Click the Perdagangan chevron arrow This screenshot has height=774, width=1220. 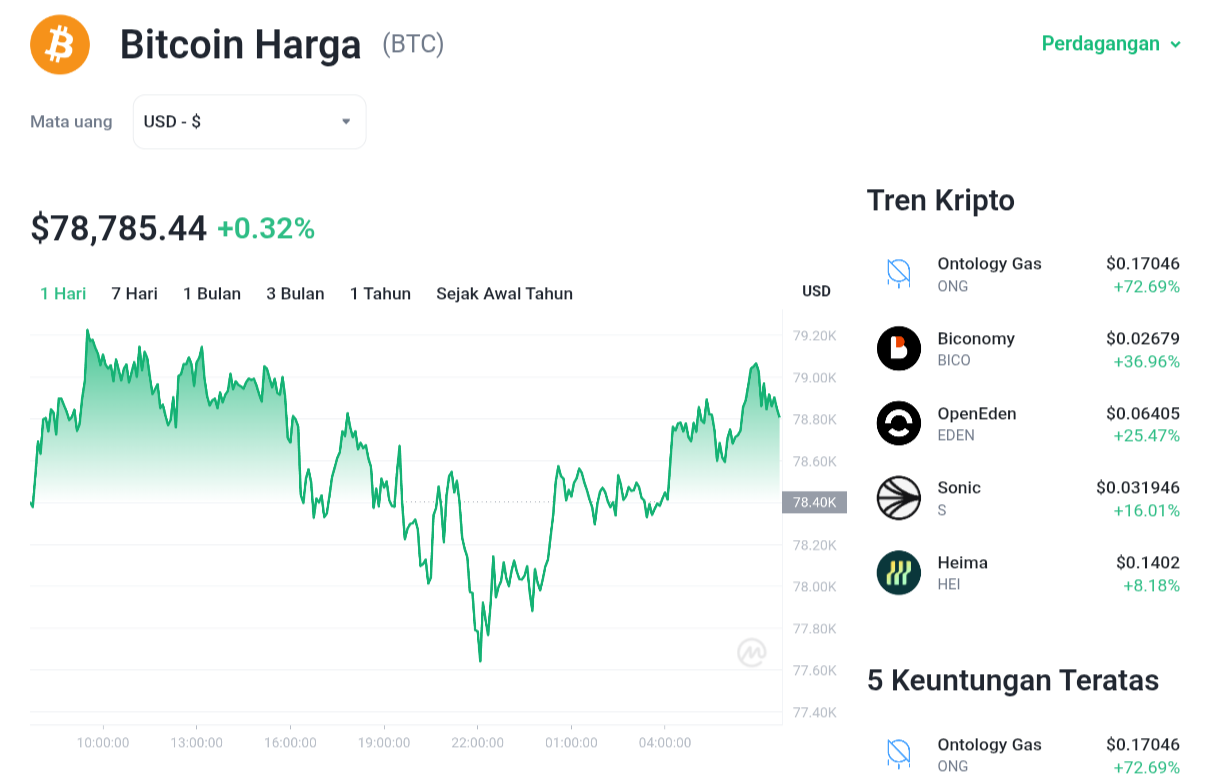(1175, 45)
